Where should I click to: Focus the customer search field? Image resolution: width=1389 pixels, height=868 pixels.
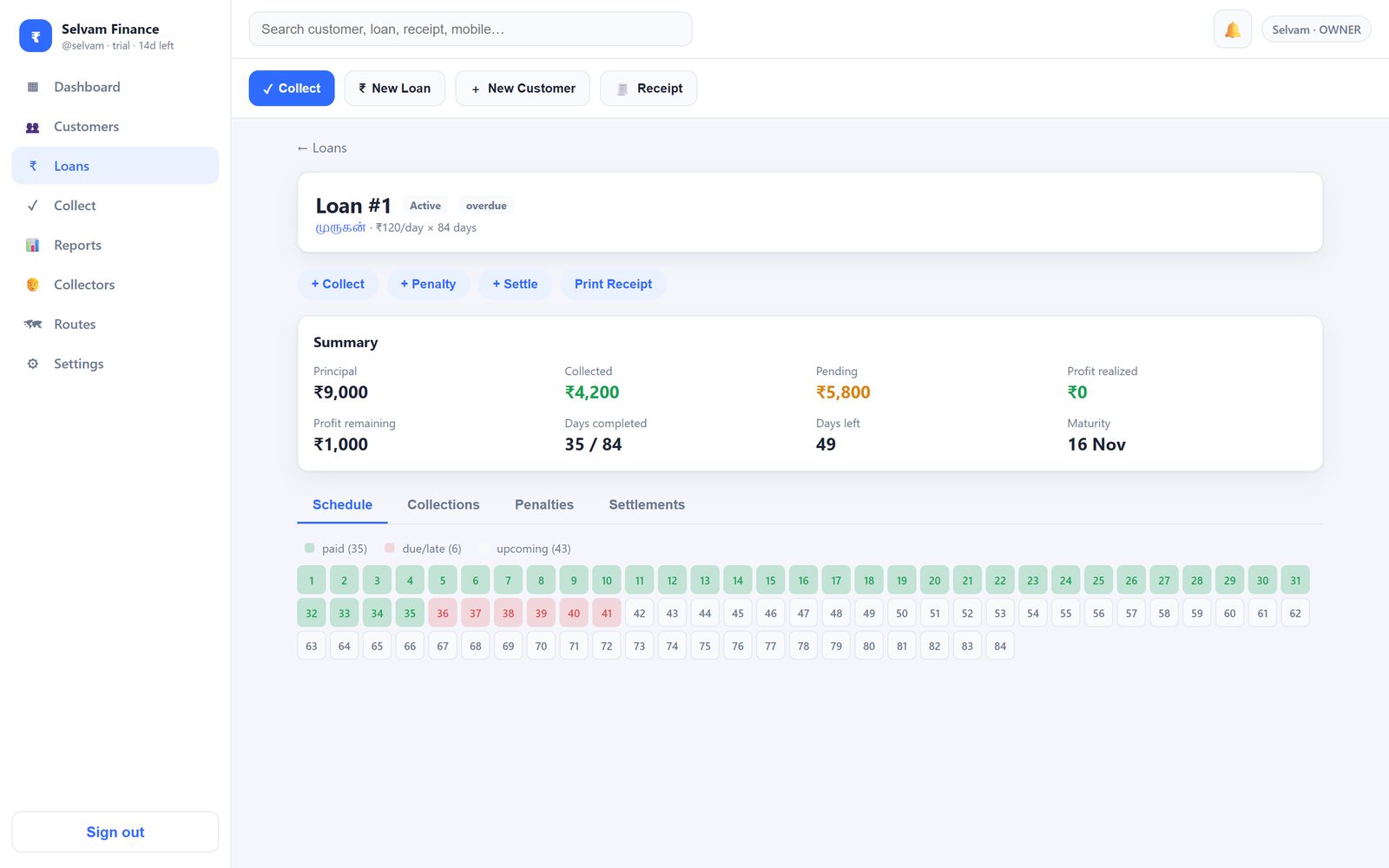coord(471,30)
